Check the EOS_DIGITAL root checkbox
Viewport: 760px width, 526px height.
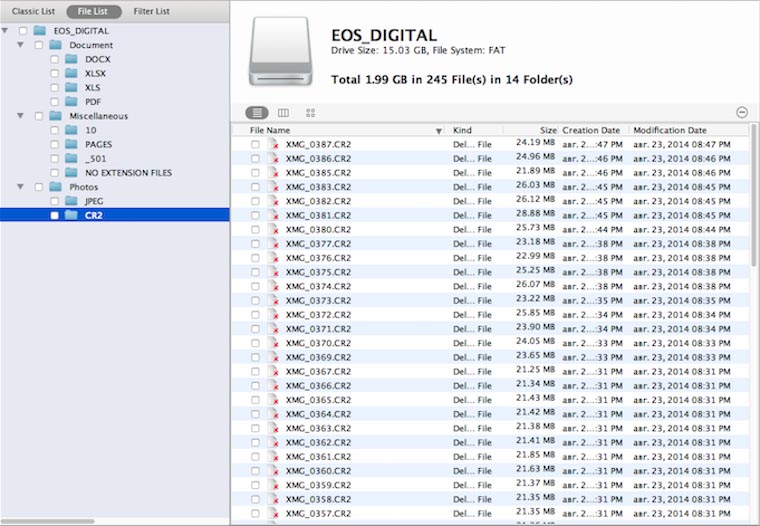click(23, 31)
